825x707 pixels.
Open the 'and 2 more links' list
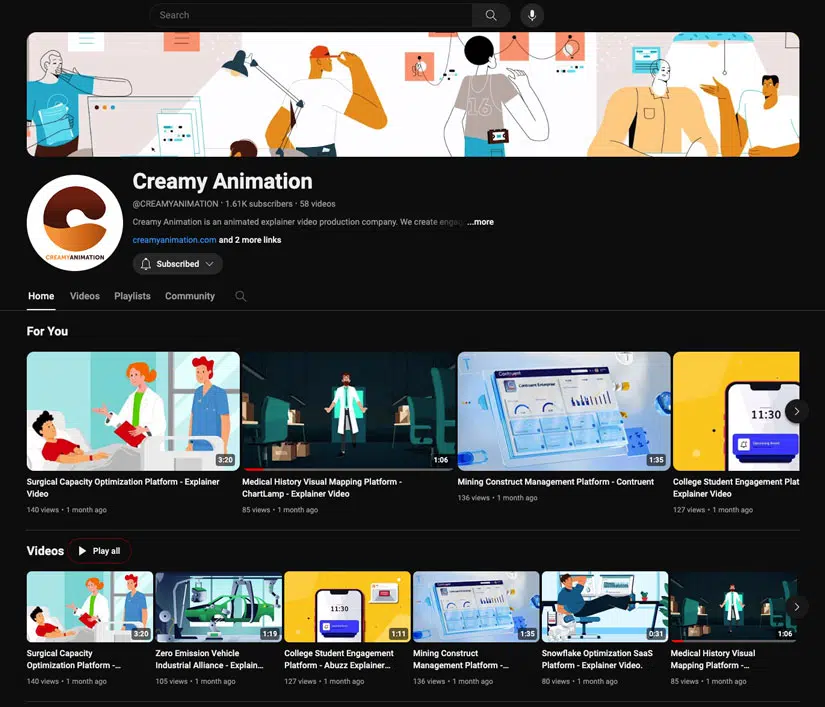(x=250, y=240)
